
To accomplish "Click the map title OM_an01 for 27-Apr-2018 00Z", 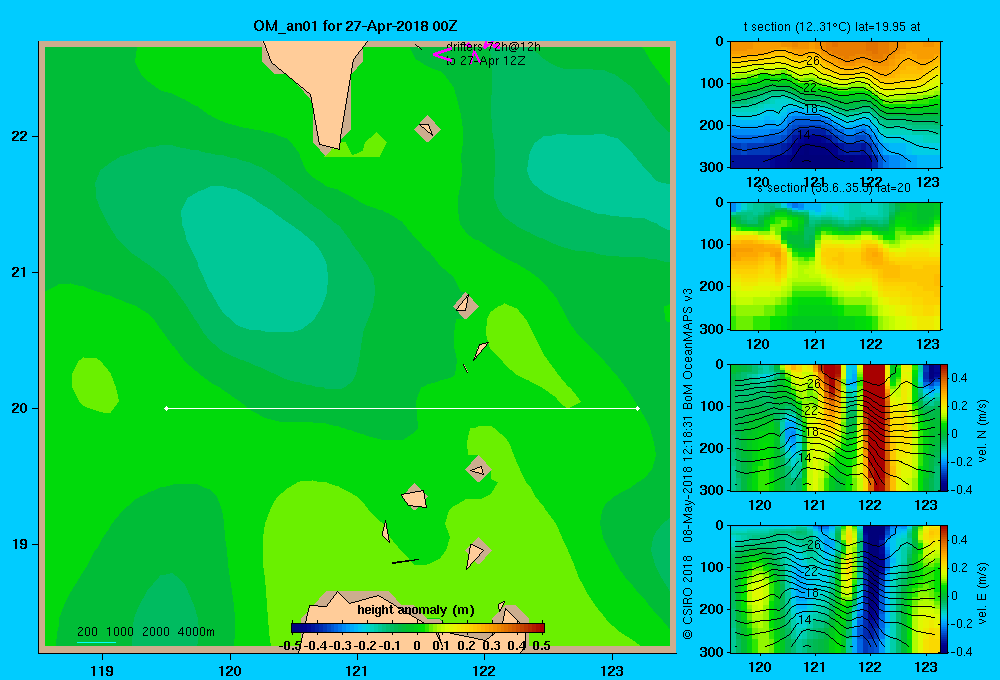I will [x=355, y=26].
